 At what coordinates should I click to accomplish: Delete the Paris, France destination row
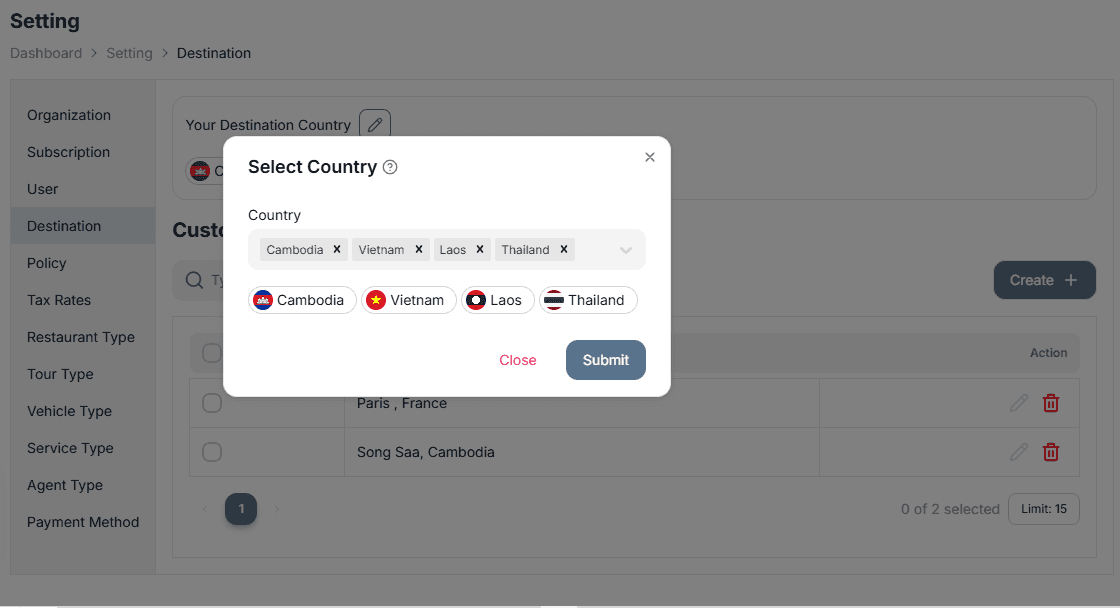[1051, 403]
